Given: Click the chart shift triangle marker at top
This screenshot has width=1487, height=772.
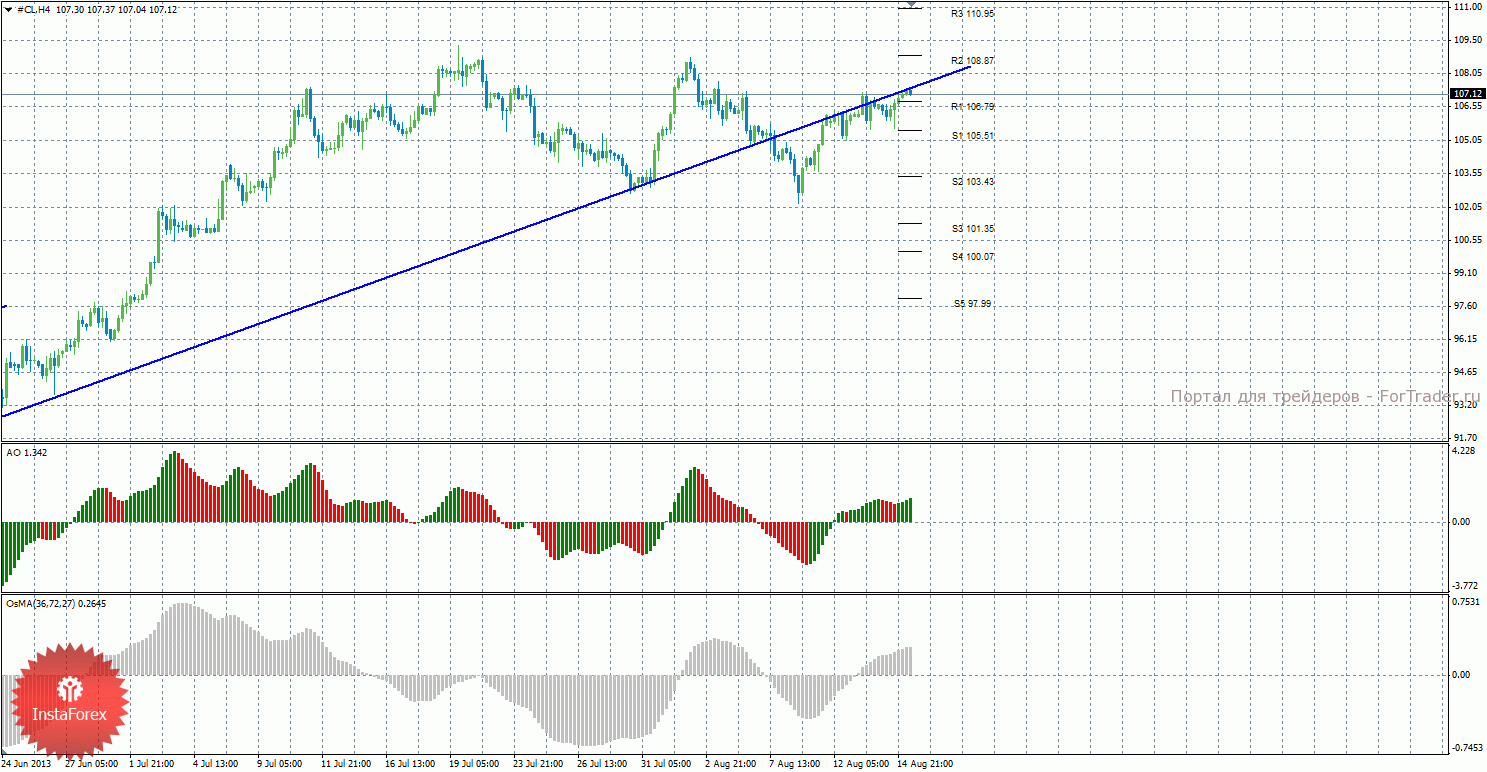Looking at the screenshot, I should pyautogui.click(x=911, y=6).
